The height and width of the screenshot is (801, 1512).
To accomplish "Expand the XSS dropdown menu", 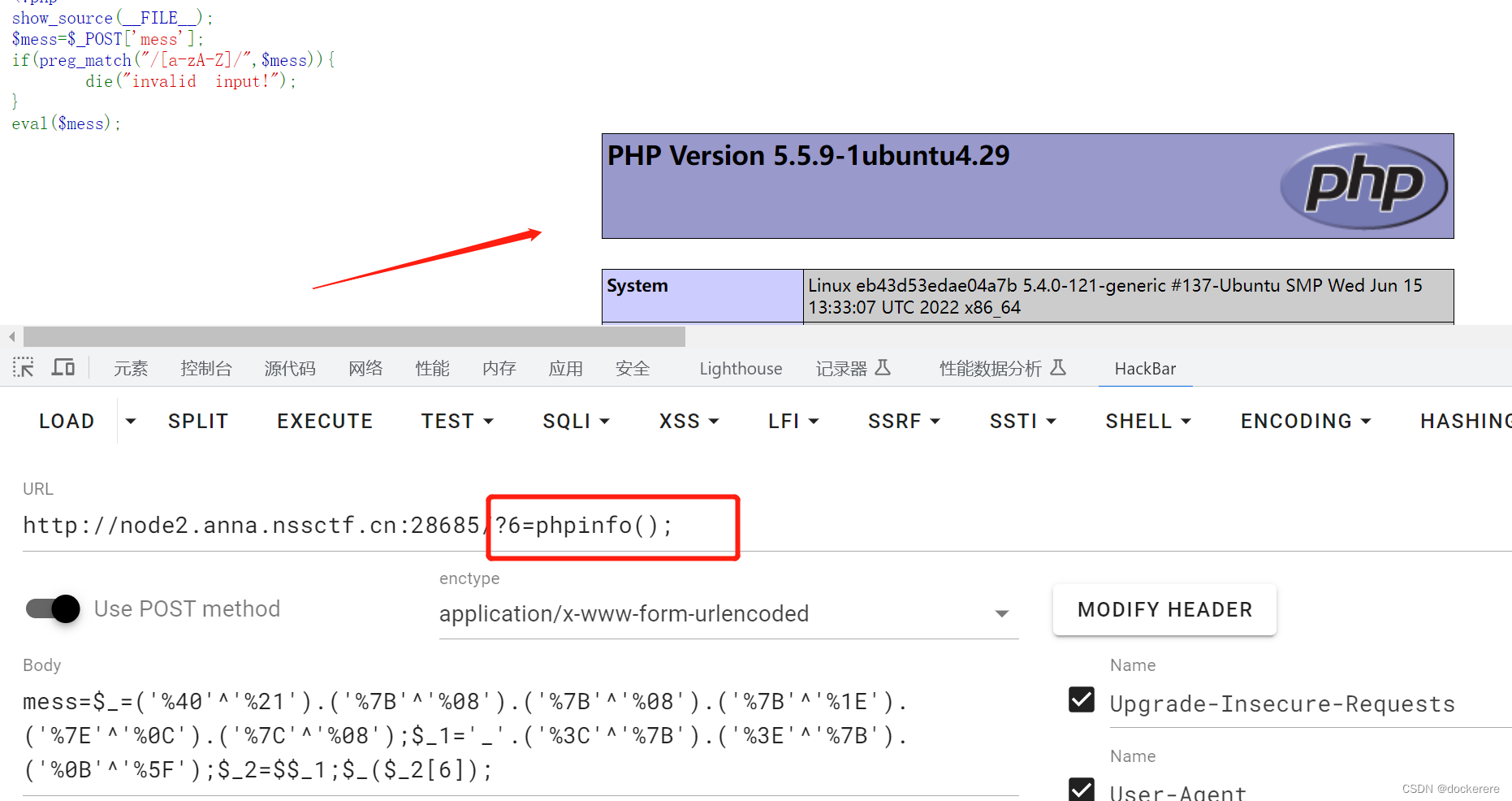I will point(689,421).
